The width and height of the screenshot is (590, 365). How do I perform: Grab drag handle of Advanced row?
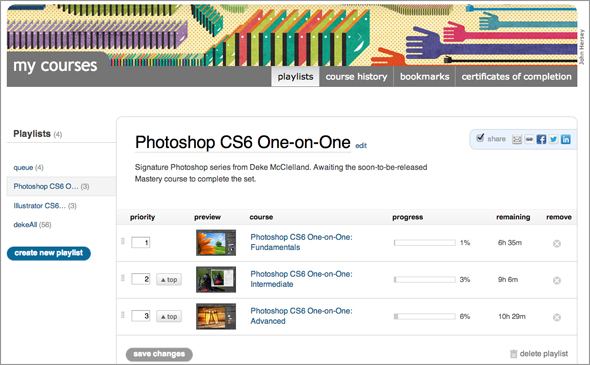[123, 315]
